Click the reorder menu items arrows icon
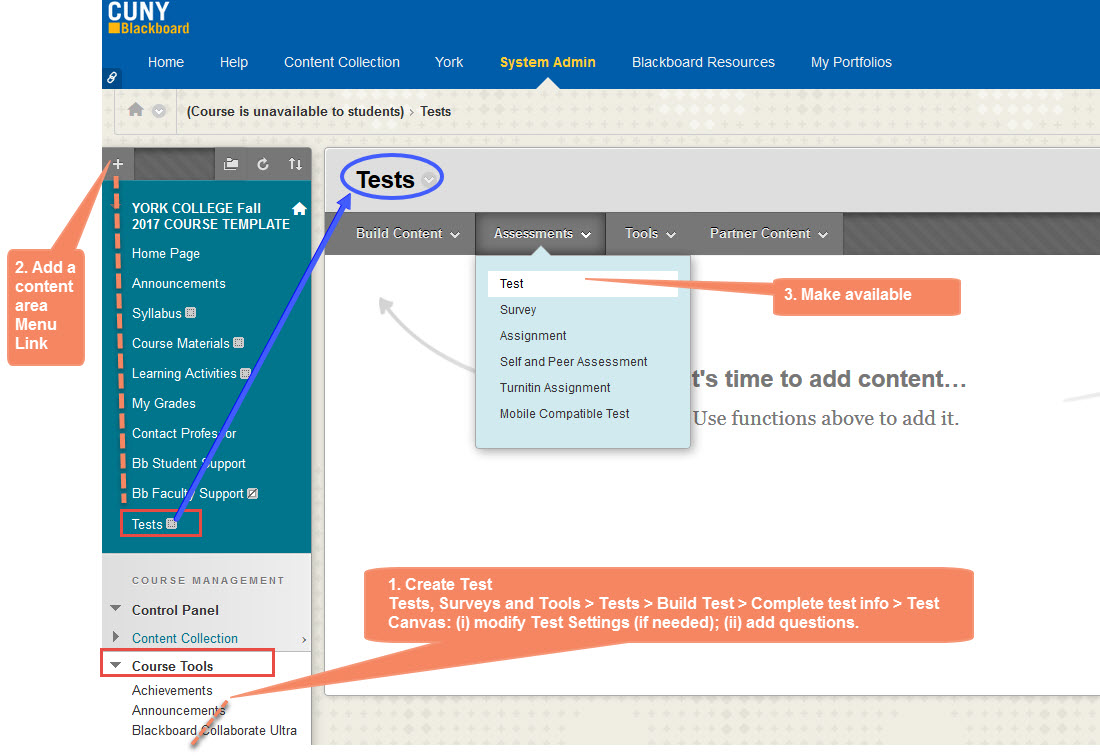The height and width of the screenshot is (756, 1100). [x=293, y=163]
